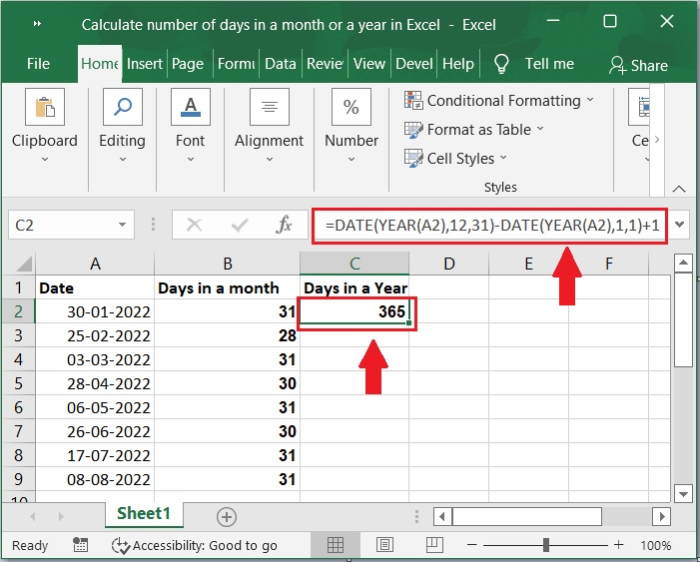
Task: Open the Font group icon
Action: [x=191, y=107]
